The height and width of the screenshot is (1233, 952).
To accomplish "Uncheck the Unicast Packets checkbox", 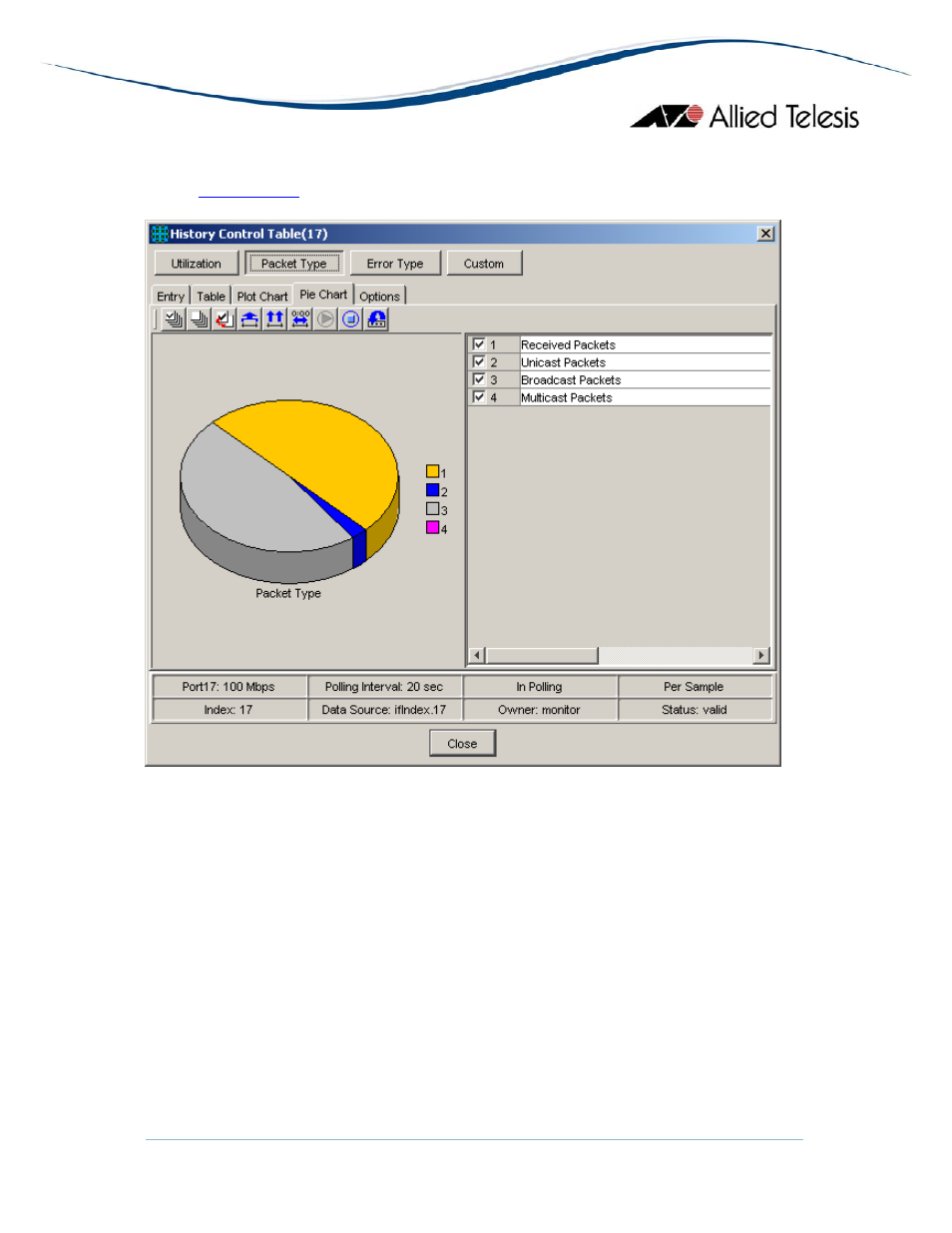I will [x=479, y=361].
